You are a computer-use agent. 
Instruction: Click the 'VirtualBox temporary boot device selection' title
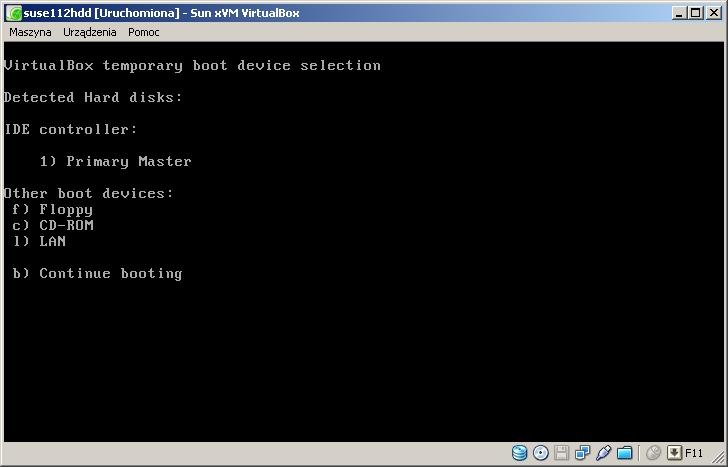[192, 65]
